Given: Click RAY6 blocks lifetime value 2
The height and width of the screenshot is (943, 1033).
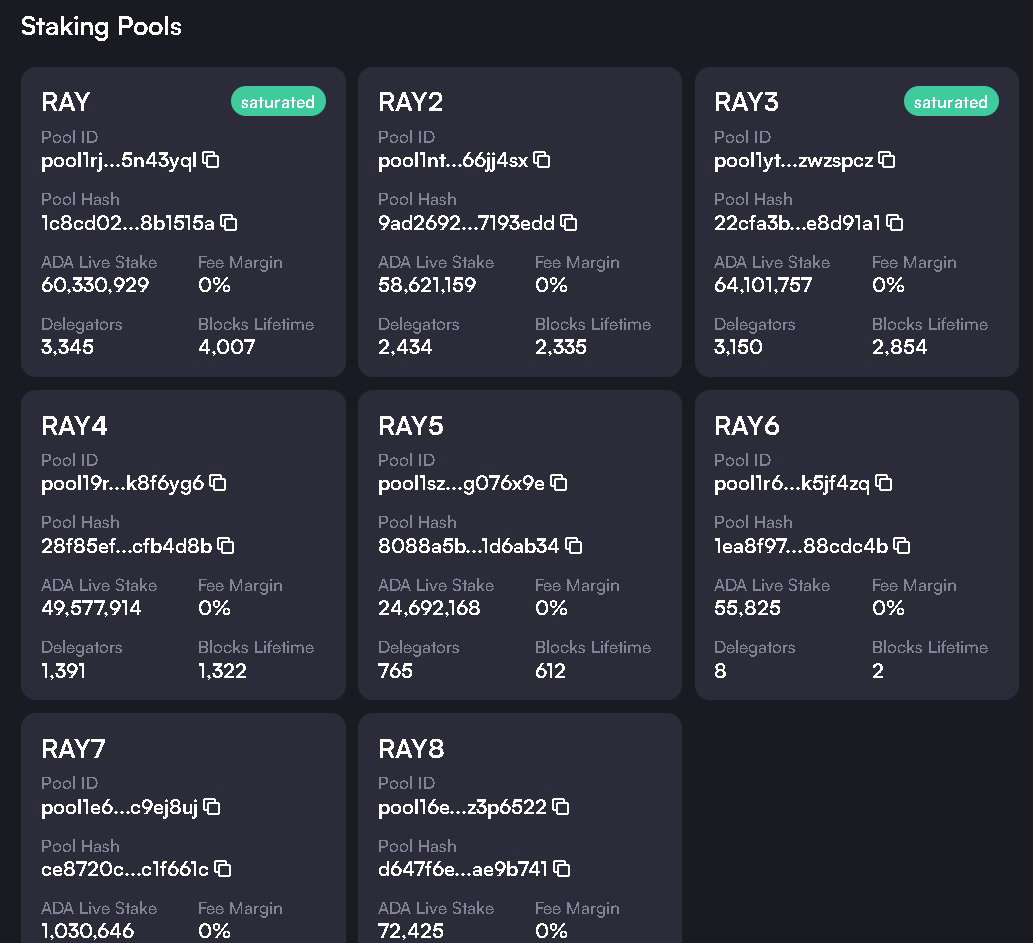Looking at the screenshot, I should 878,670.
